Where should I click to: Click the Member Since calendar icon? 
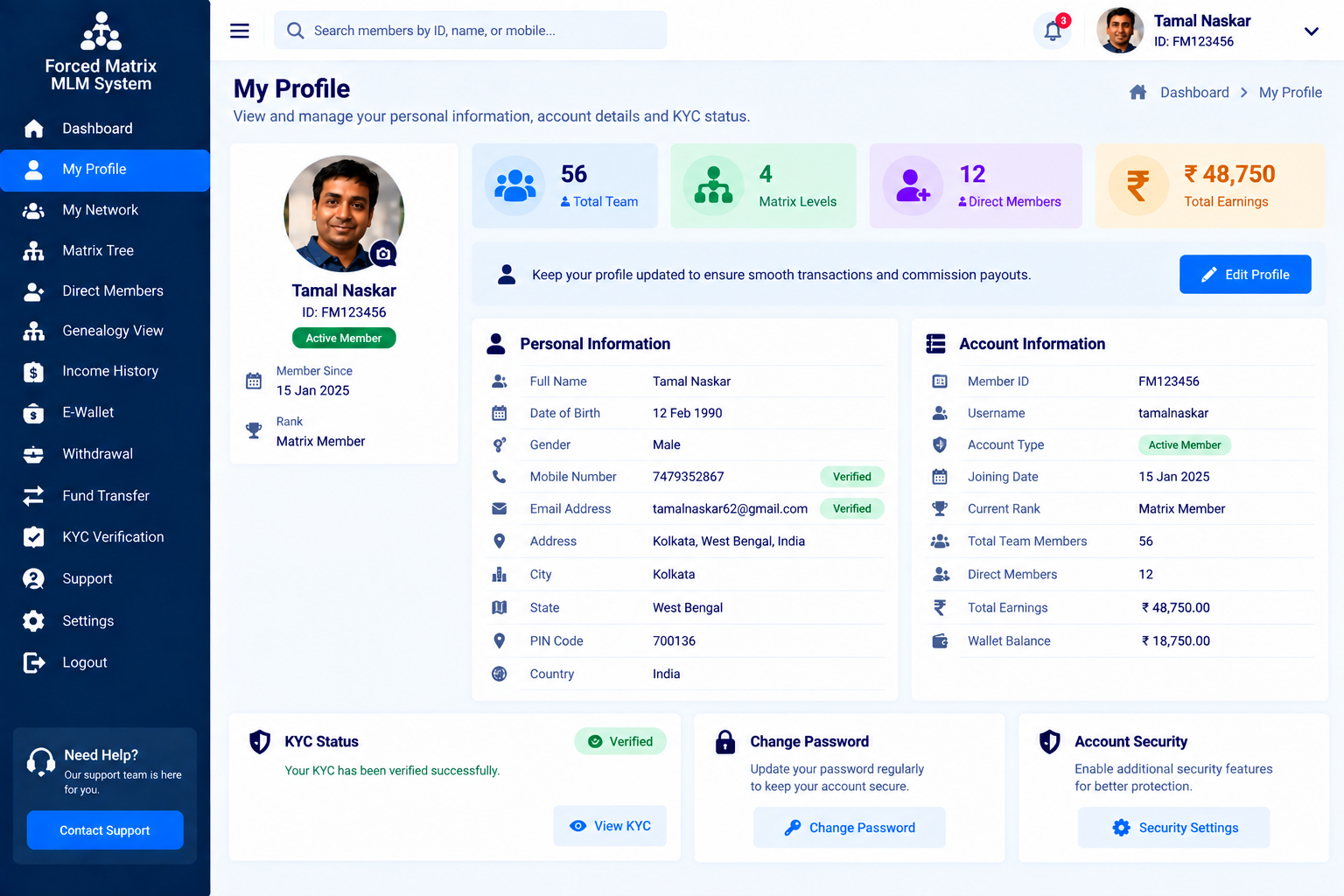coord(254,381)
